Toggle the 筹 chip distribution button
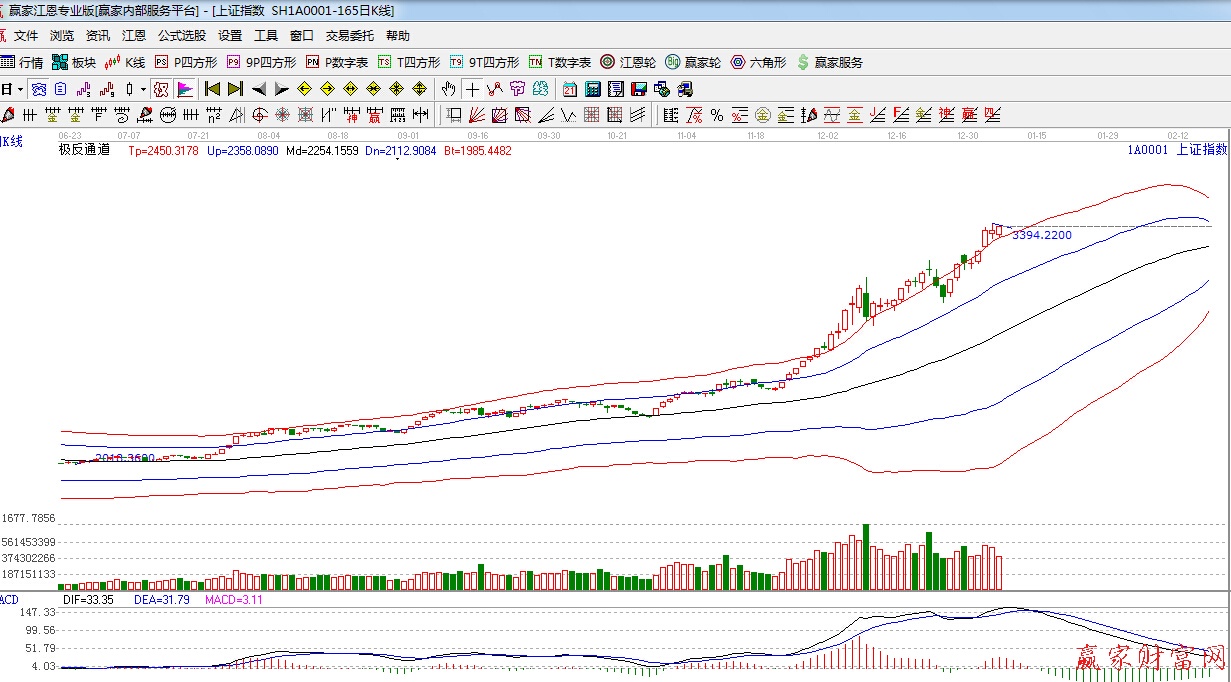 click(517, 89)
